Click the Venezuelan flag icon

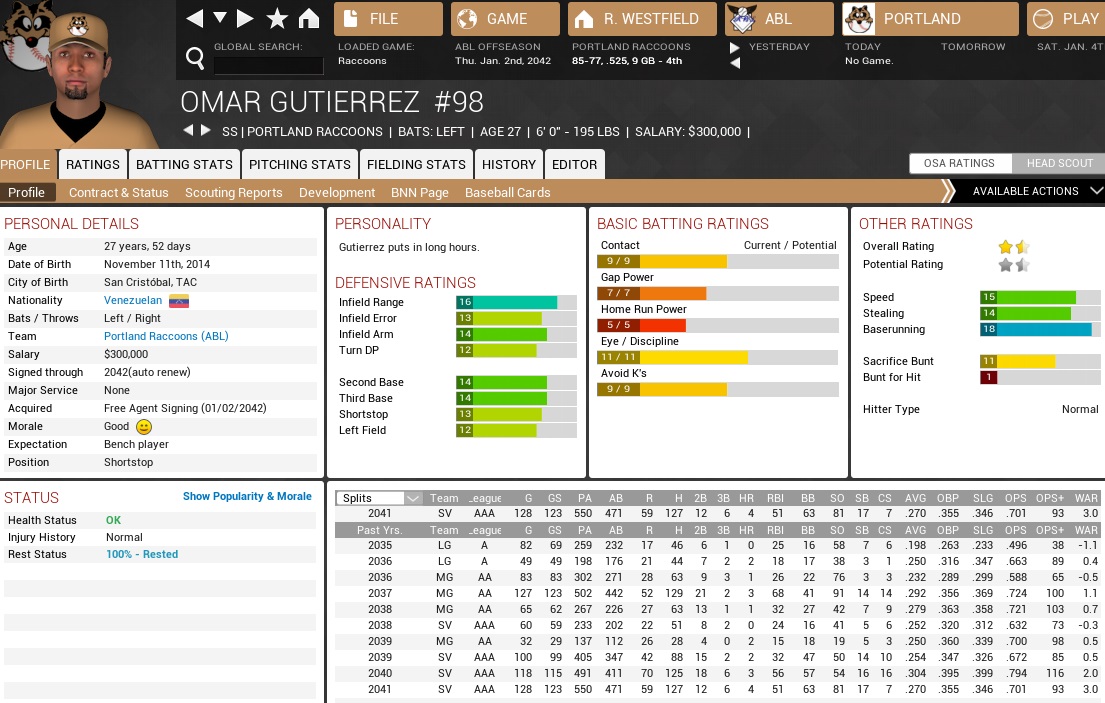[179, 301]
